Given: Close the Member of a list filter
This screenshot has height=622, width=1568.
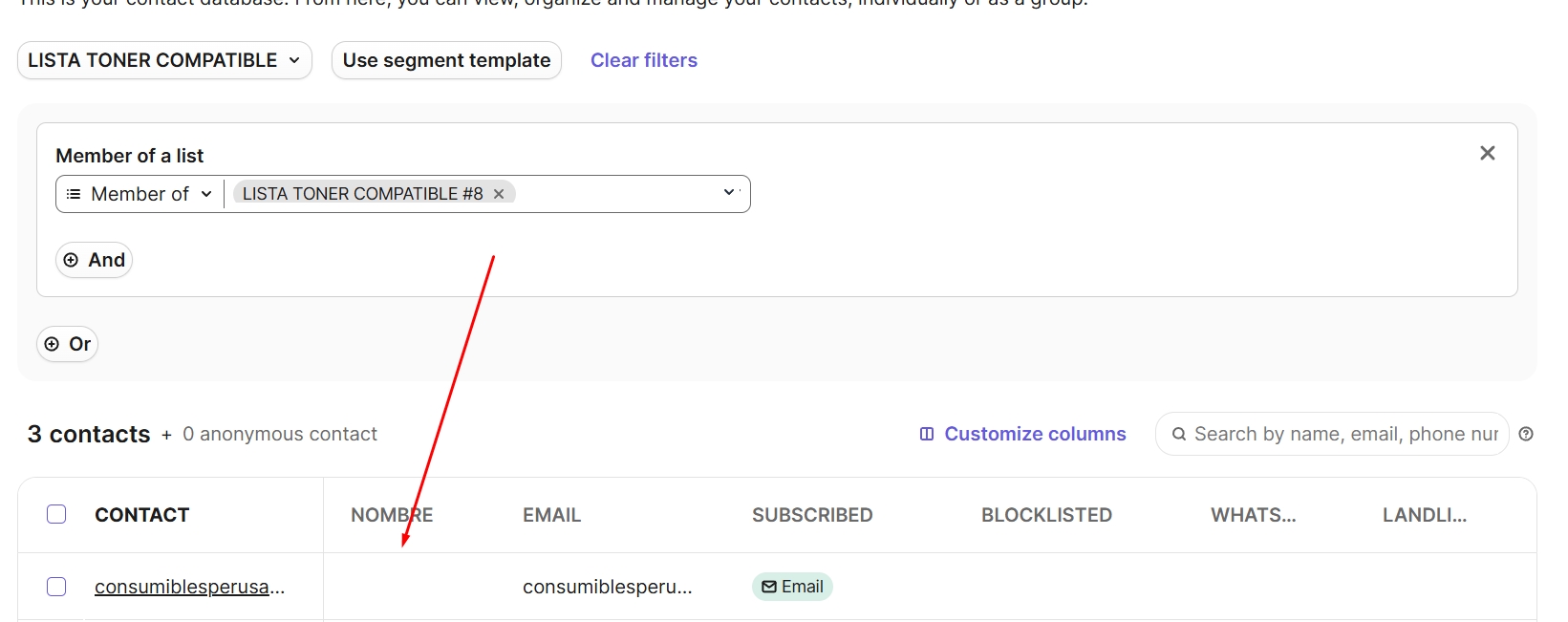Looking at the screenshot, I should (x=1487, y=153).
